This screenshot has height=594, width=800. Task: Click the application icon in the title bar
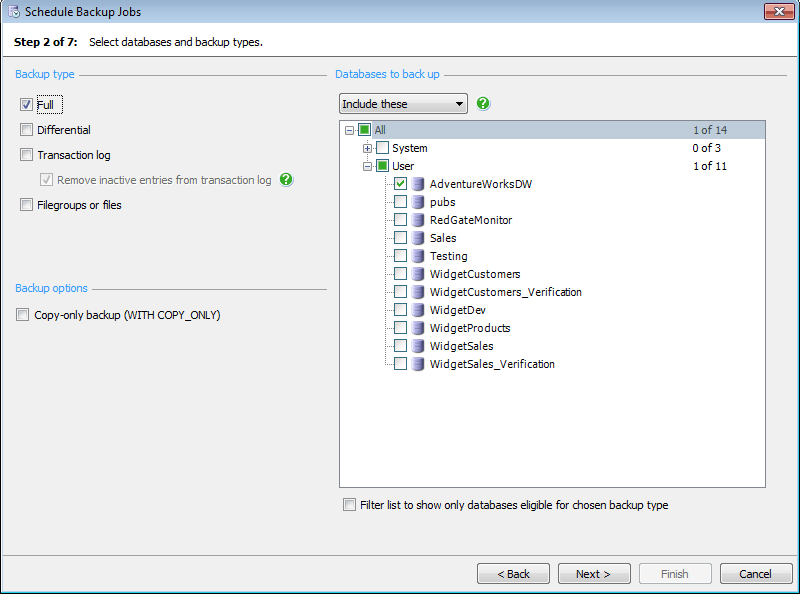pyautogui.click(x=14, y=11)
